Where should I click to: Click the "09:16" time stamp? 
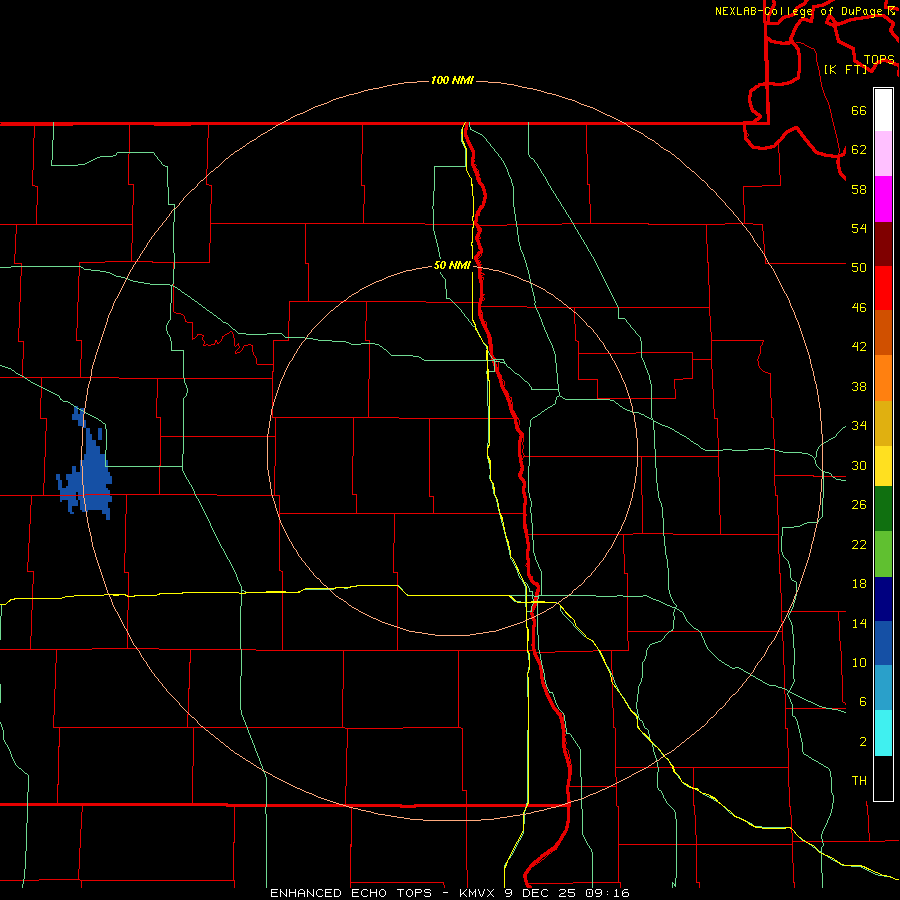(x=608, y=893)
